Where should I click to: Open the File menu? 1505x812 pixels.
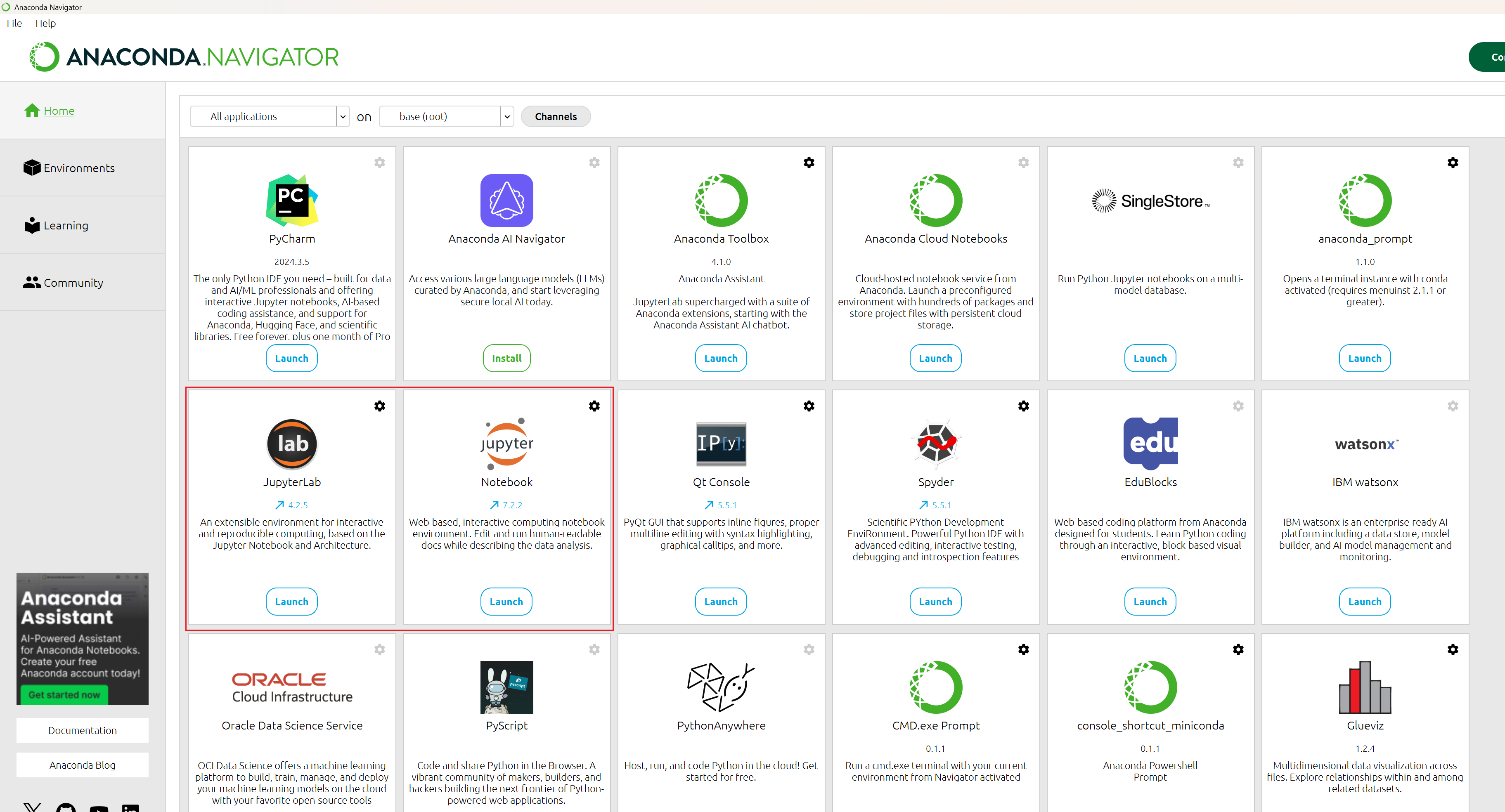(14, 24)
